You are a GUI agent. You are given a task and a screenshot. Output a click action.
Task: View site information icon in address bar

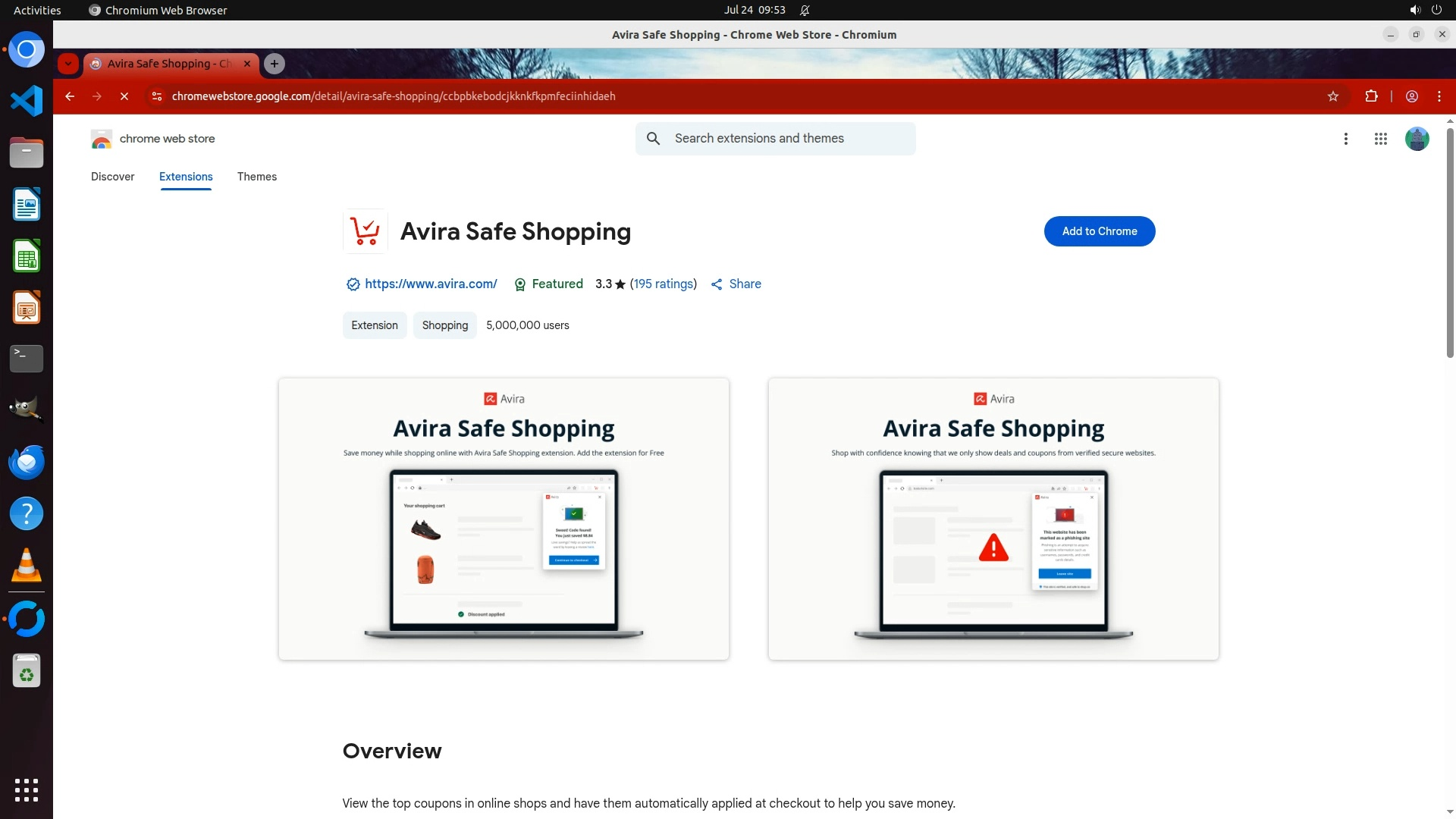pyautogui.click(x=157, y=96)
